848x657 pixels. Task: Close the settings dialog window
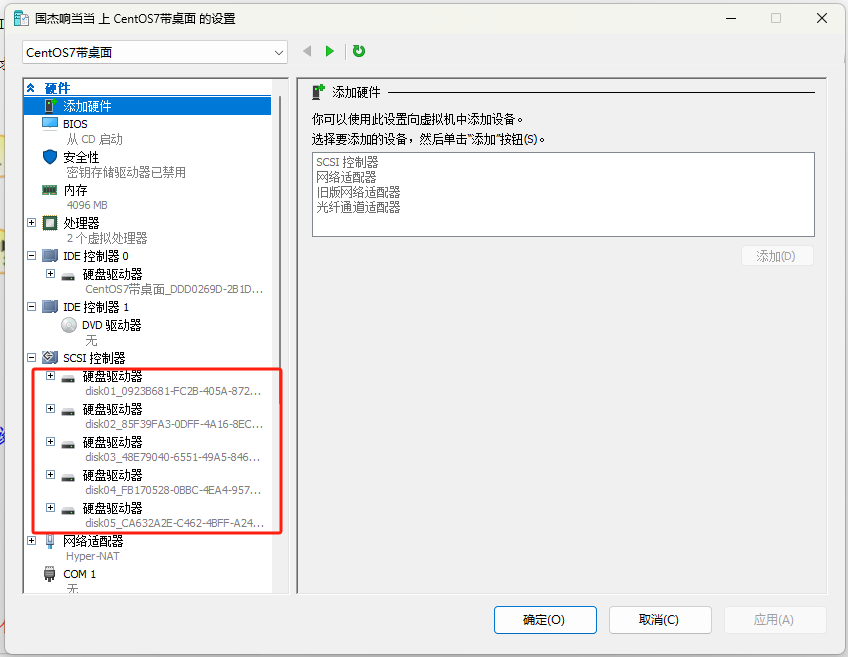[822, 18]
